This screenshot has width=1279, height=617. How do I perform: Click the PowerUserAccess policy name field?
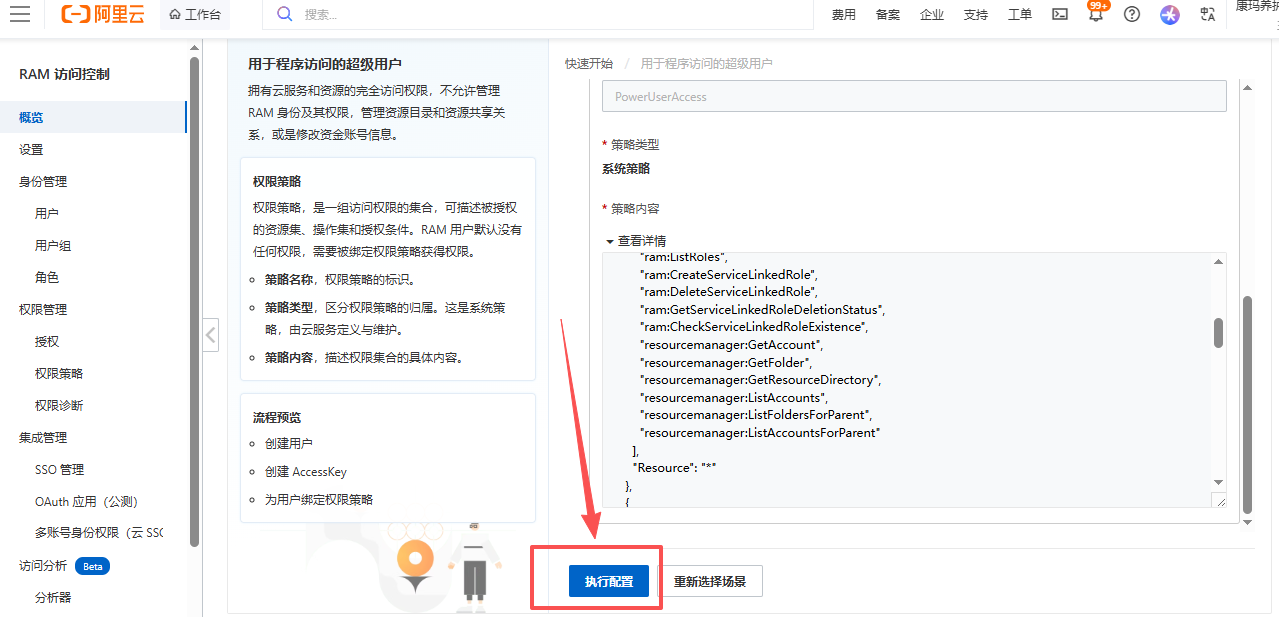click(x=913, y=97)
